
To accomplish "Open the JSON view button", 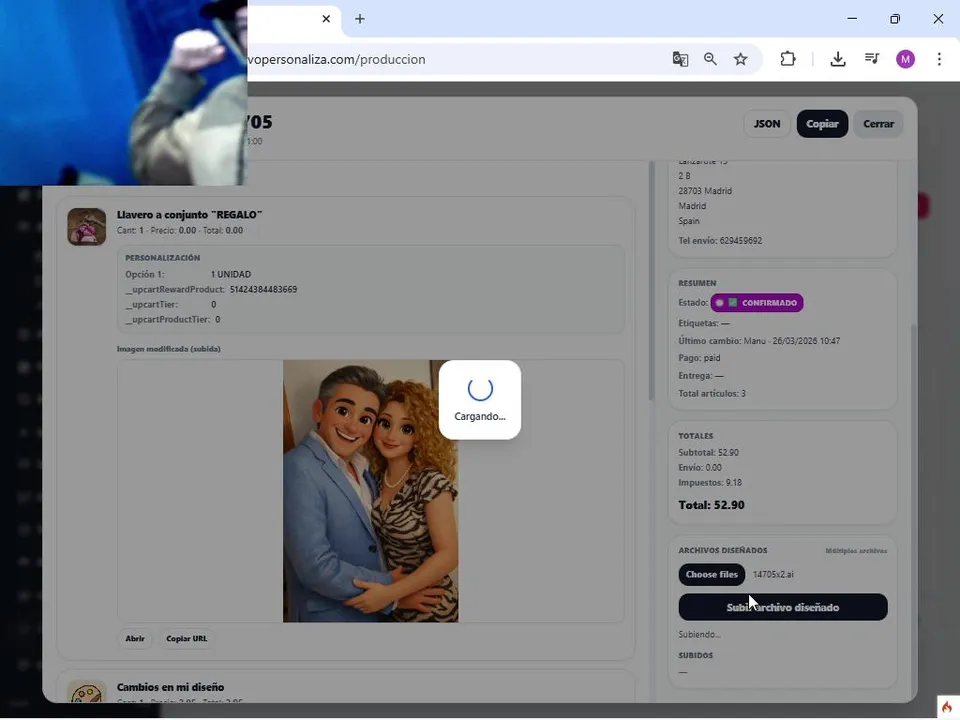I will tap(767, 124).
